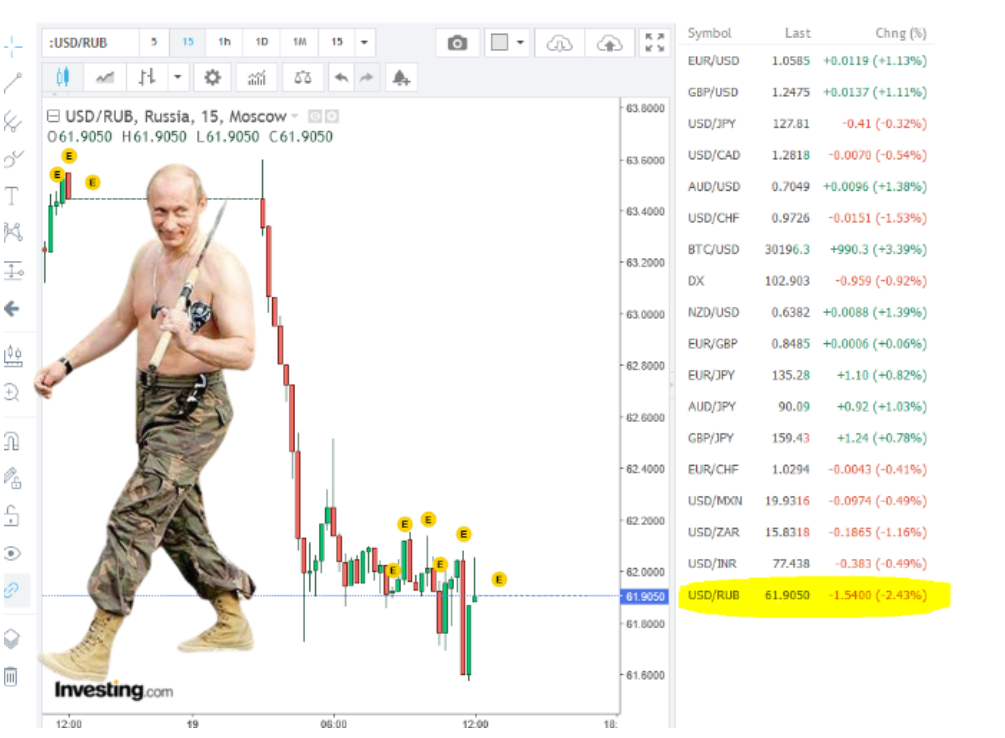The height and width of the screenshot is (738, 1005).
Task: Switch to the 1h interval
Action: (224, 42)
